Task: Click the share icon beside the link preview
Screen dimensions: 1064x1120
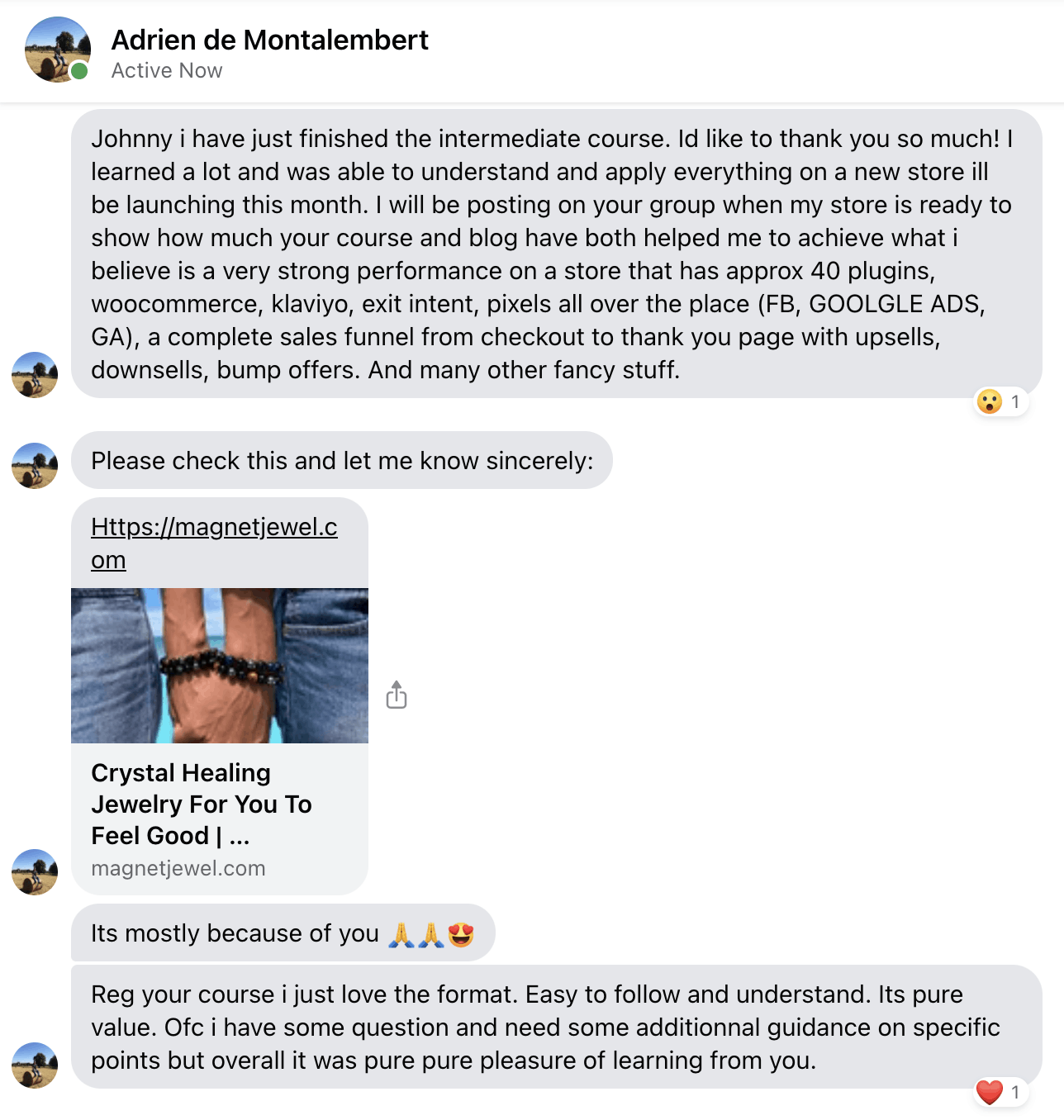Action: tap(397, 695)
